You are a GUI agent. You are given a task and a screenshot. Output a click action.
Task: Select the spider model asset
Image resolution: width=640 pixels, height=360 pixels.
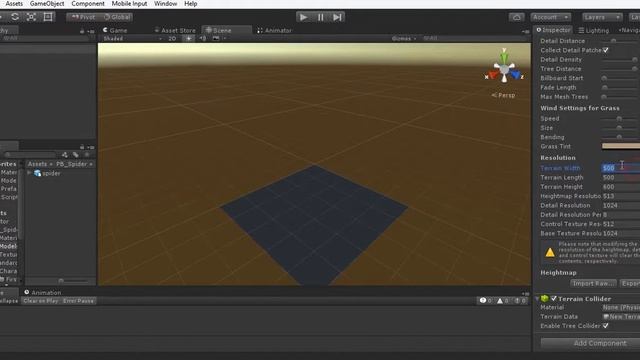click(x=47, y=173)
